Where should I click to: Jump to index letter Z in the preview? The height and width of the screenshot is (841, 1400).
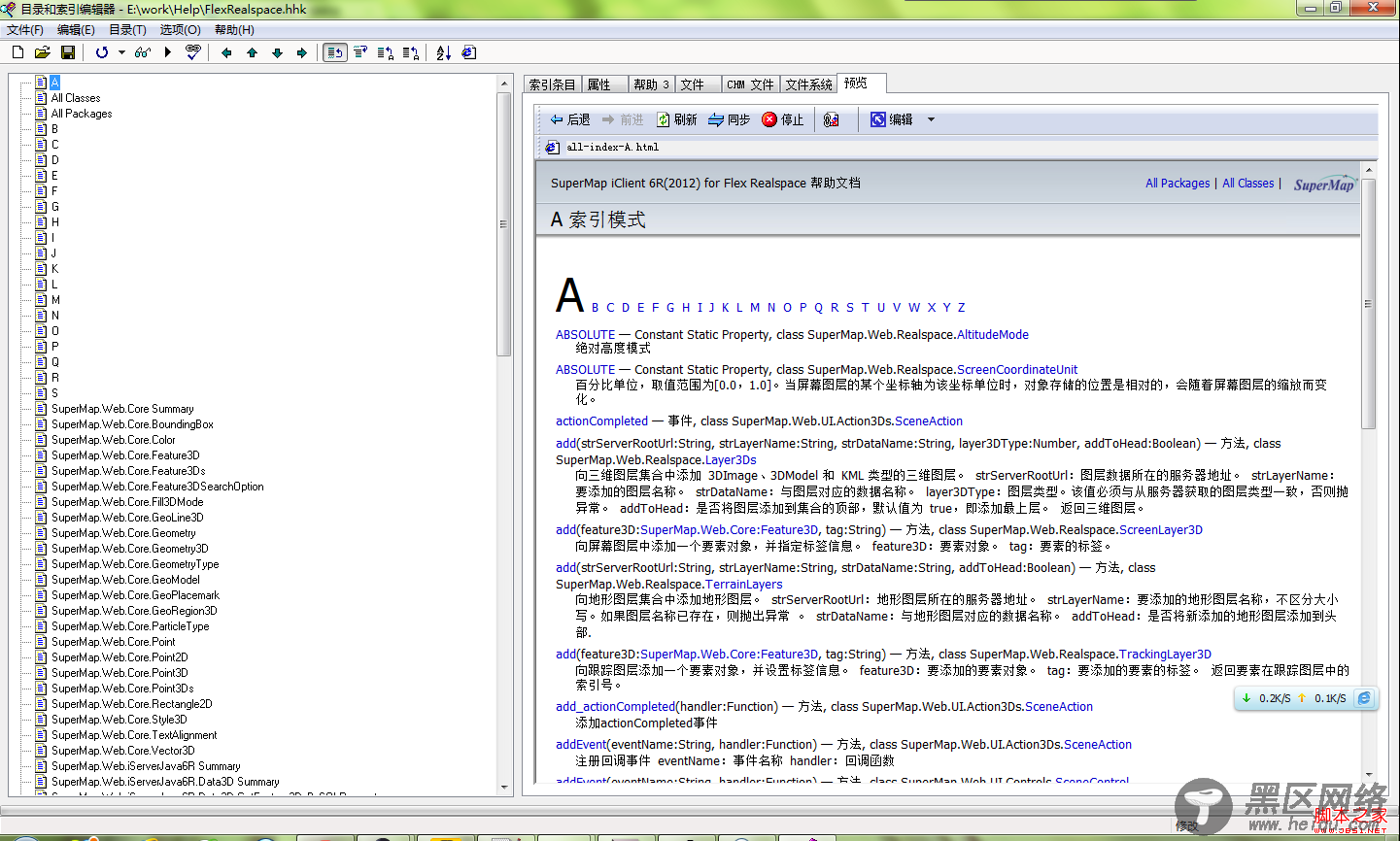click(x=962, y=307)
